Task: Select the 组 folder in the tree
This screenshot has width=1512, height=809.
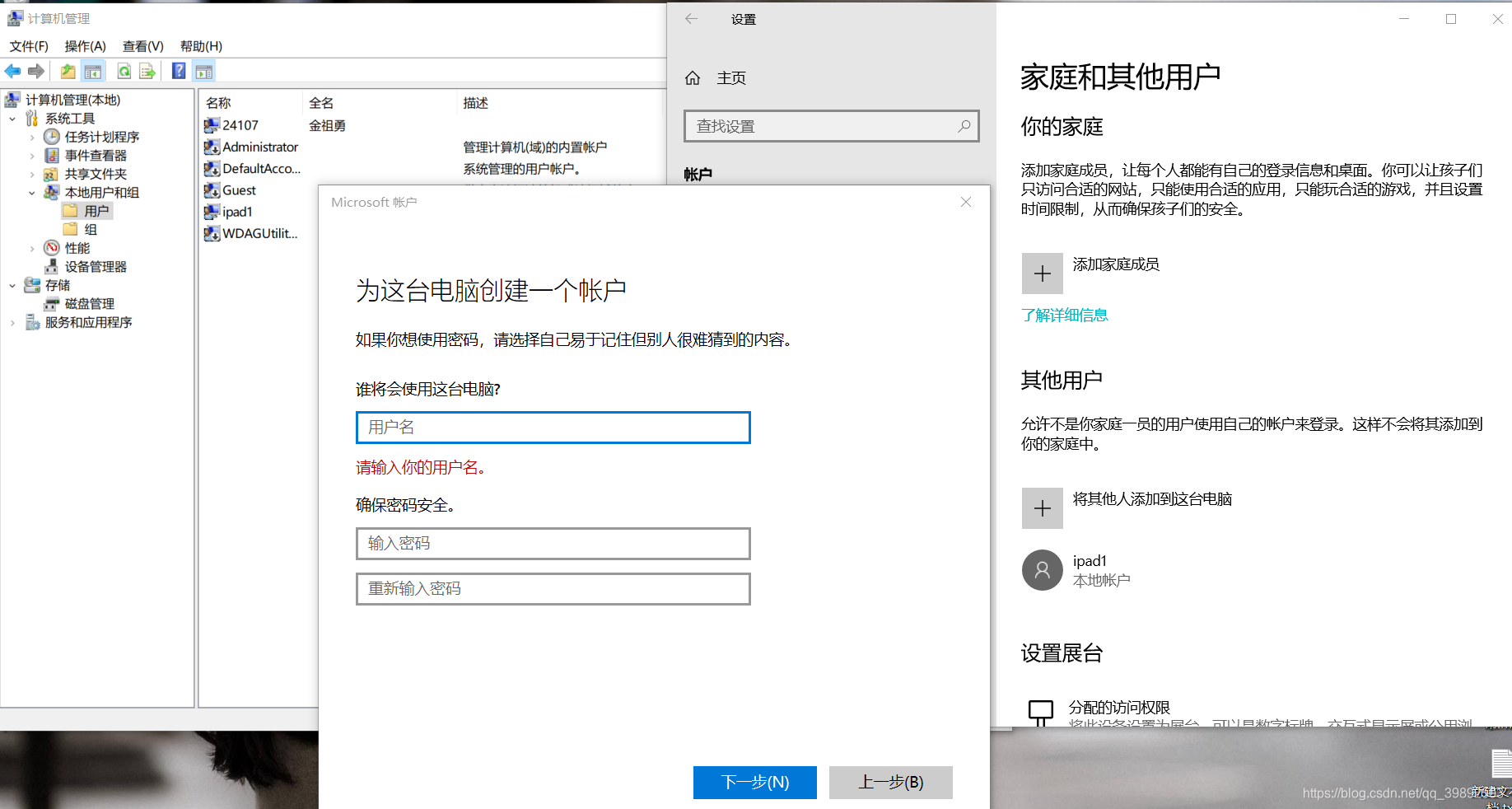Action: coord(81,230)
